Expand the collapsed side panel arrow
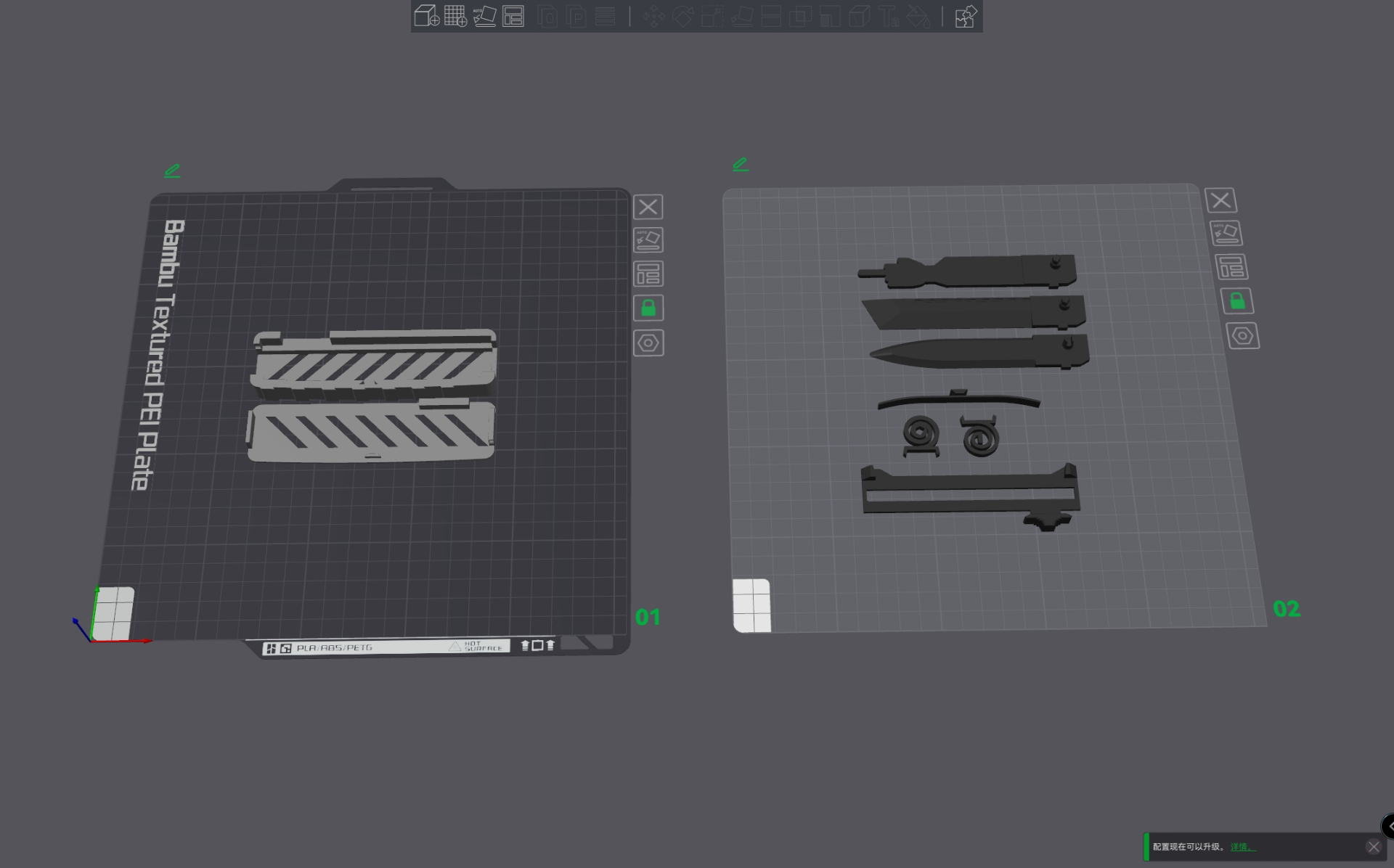This screenshot has width=1394, height=868. click(1388, 826)
